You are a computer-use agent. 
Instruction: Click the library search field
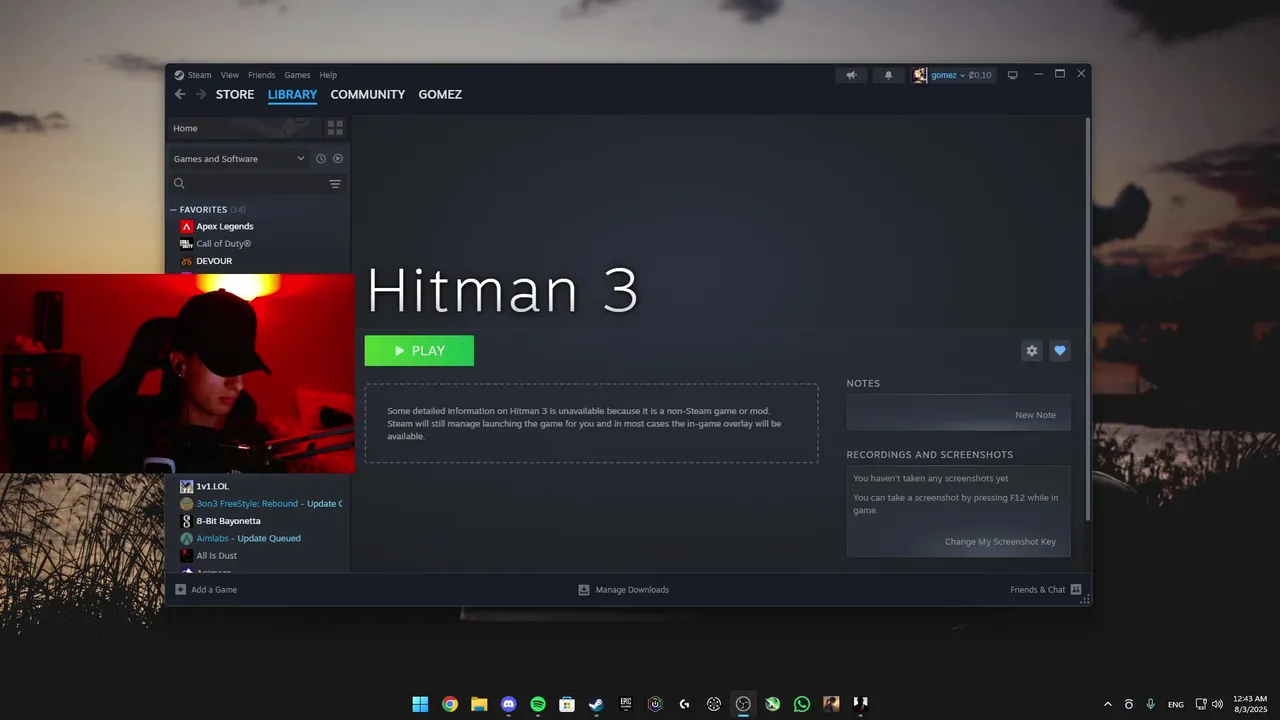[x=248, y=184]
